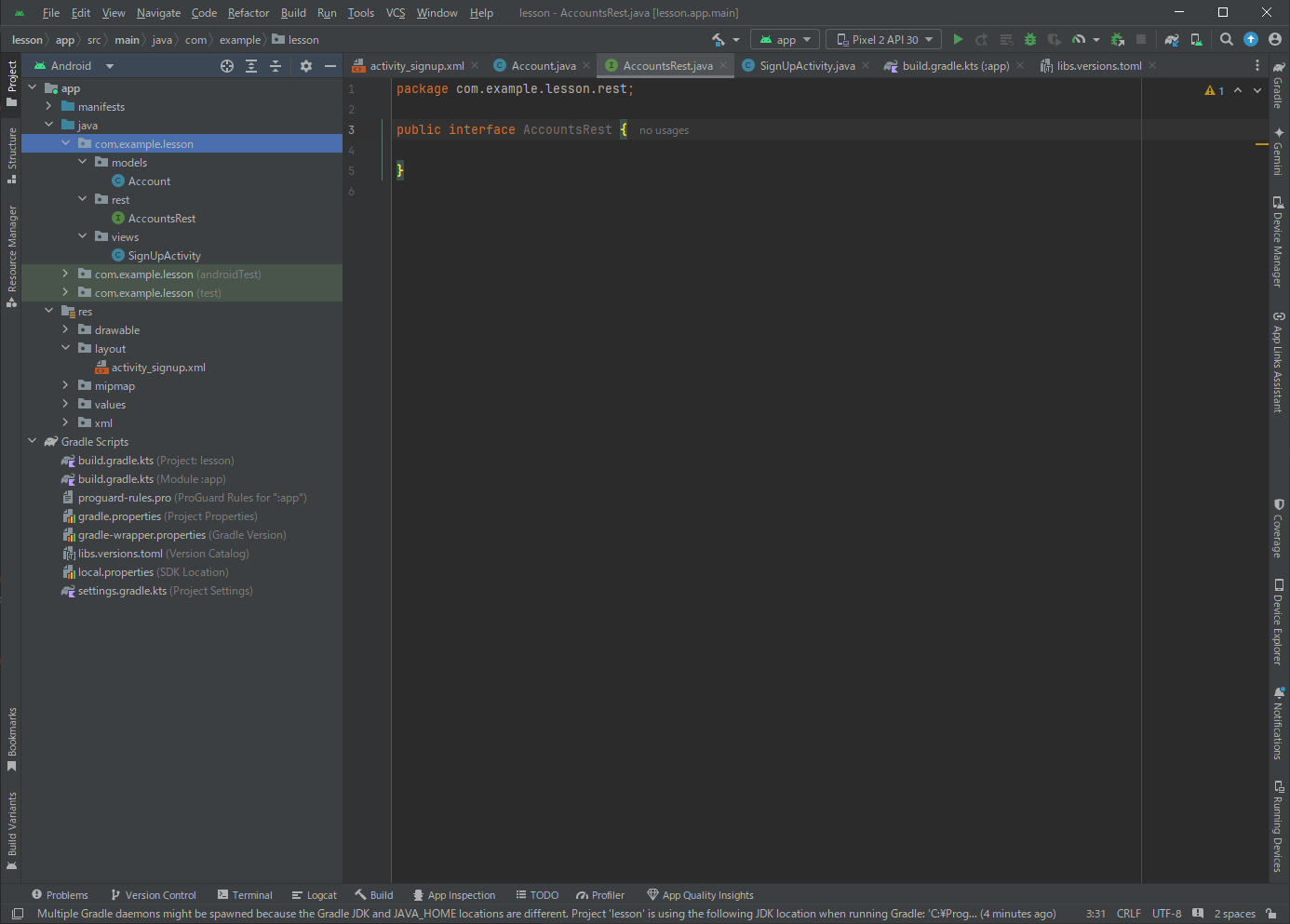Image resolution: width=1290 pixels, height=924 pixels.
Task: Toggle the Project tool window
Action: [x=11, y=83]
